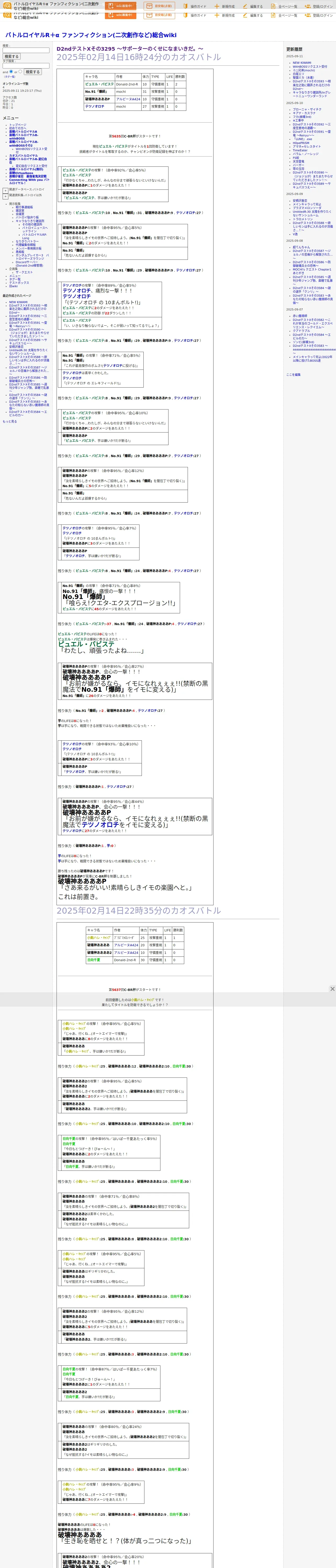
Task: Open 超てんちゃん in 更新履歴
Action: click(301, 247)
